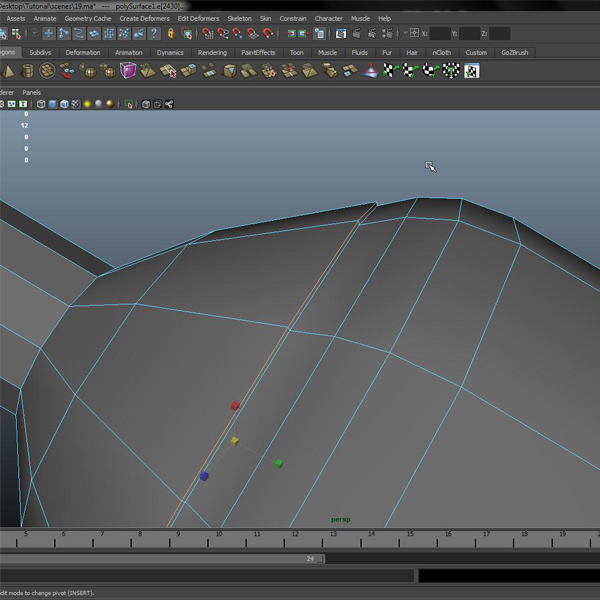This screenshot has height=600, width=600.
Task: Click the red X-axis scale handle
Action: click(235, 406)
